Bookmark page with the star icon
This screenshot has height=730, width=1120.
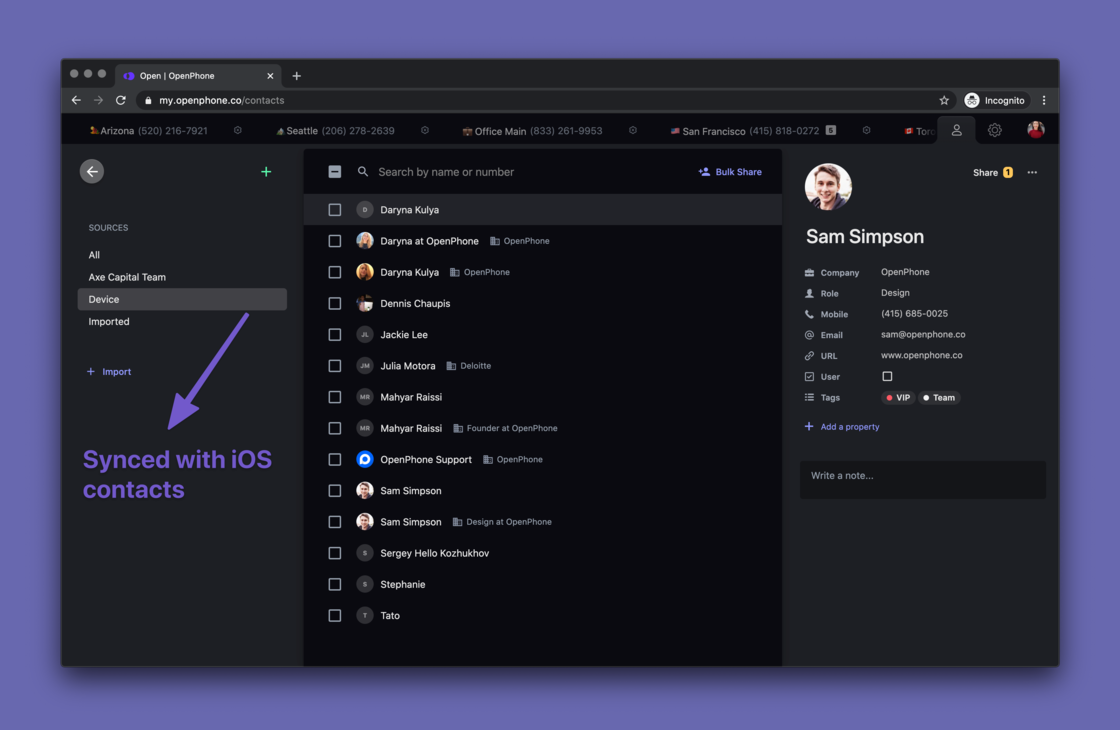(944, 101)
